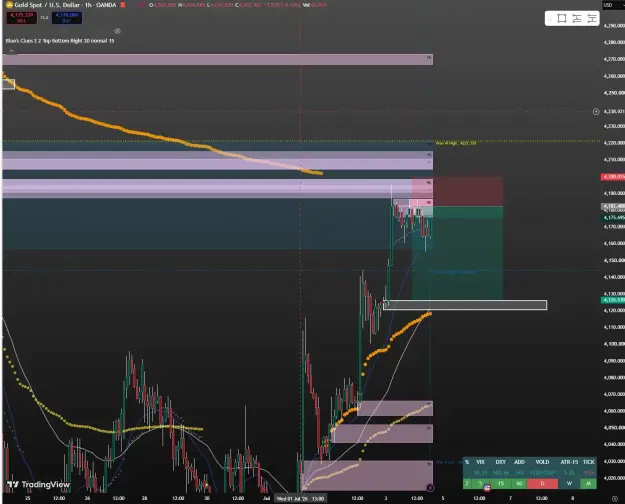Viewport: 625px width, 504px height.
Task: Open the Gold Spot / U.S. Dollar symbol title
Action: point(65,5)
